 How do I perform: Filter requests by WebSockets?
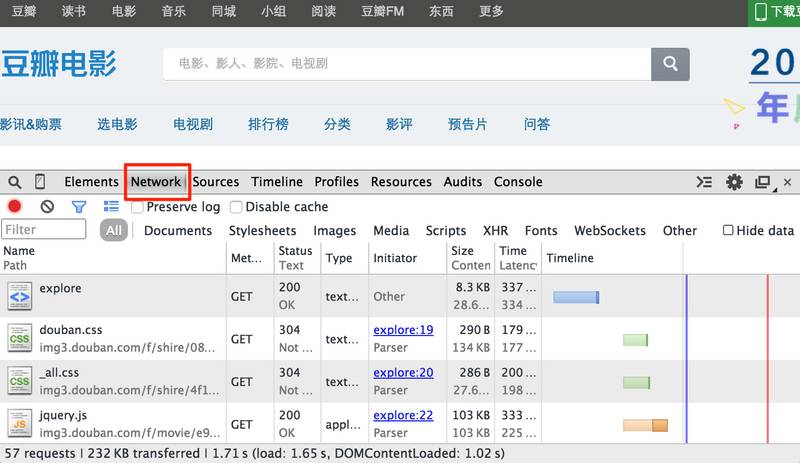[x=610, y=231]
